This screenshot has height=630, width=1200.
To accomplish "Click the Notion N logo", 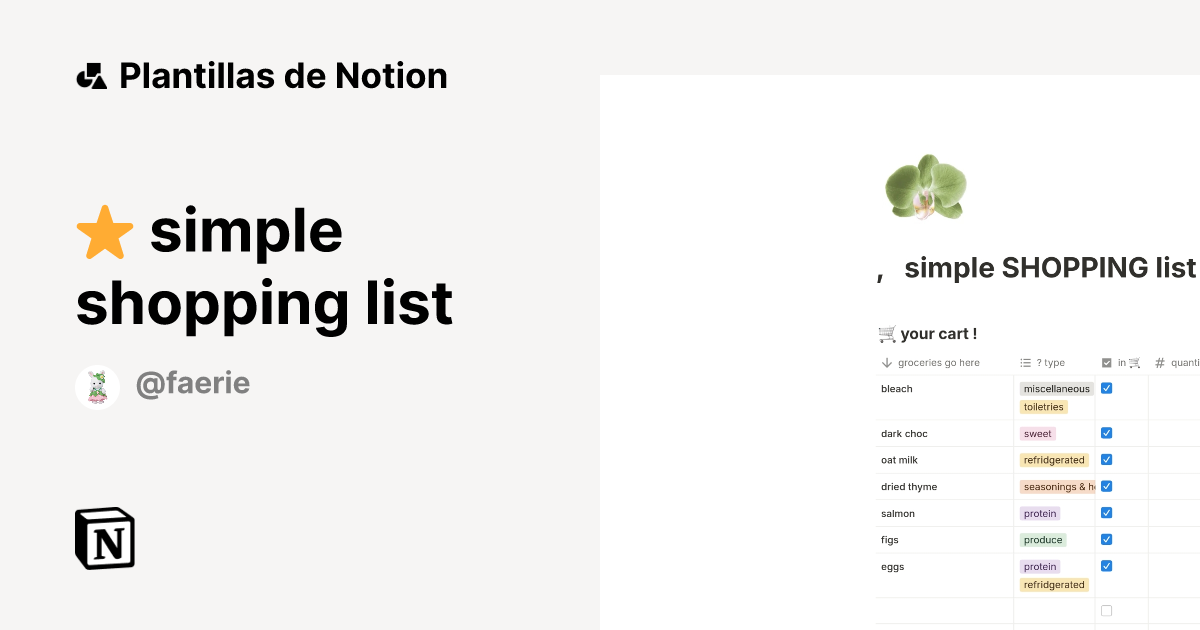I will [x=104, y=538].
